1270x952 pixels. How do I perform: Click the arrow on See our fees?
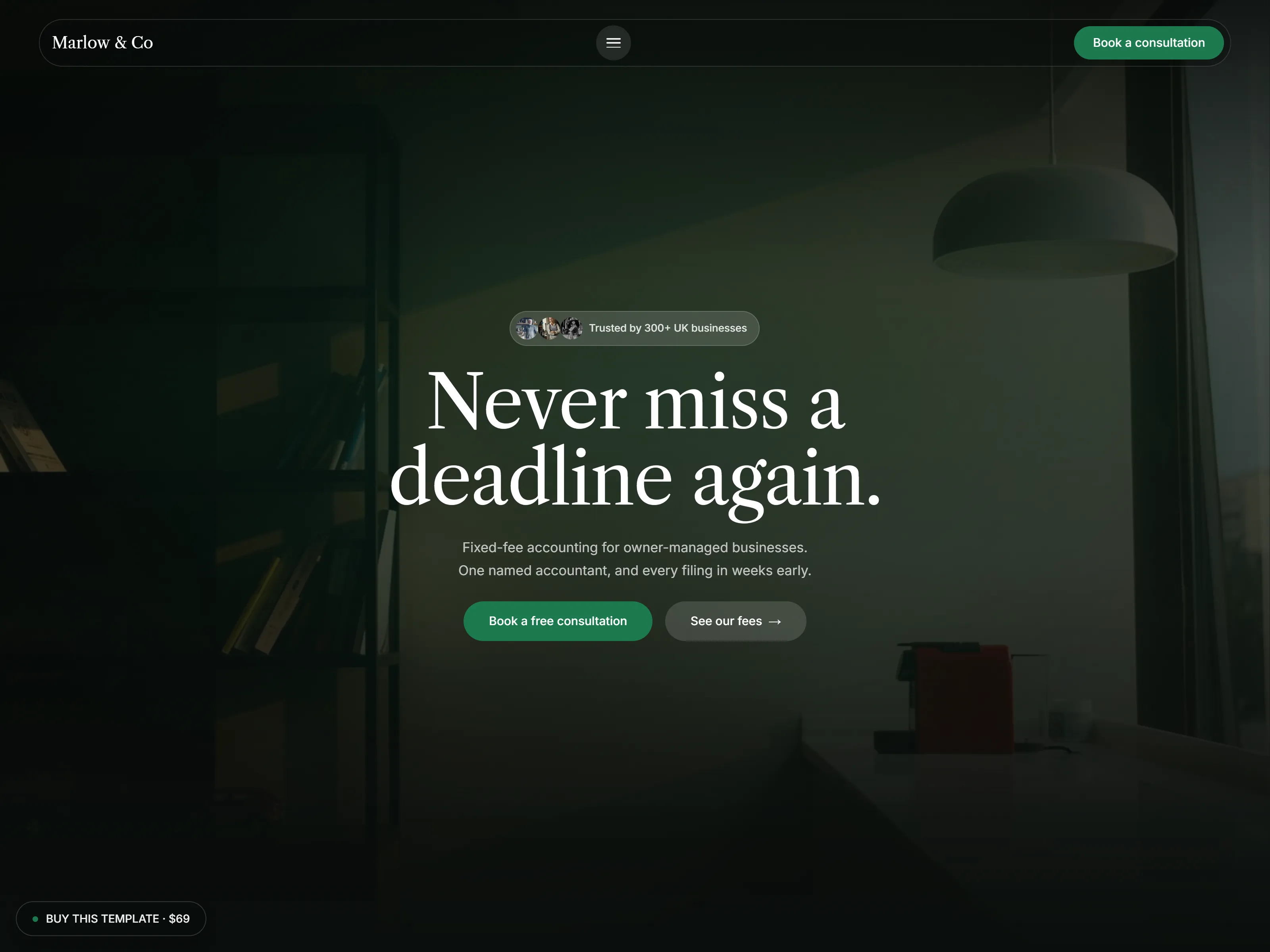(775, 622)
